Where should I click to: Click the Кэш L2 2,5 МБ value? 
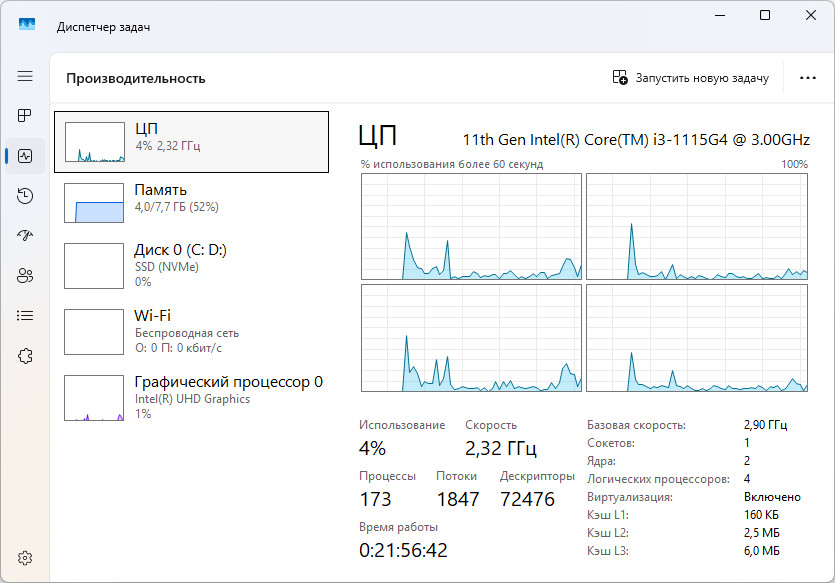click(x=762, y=533)
